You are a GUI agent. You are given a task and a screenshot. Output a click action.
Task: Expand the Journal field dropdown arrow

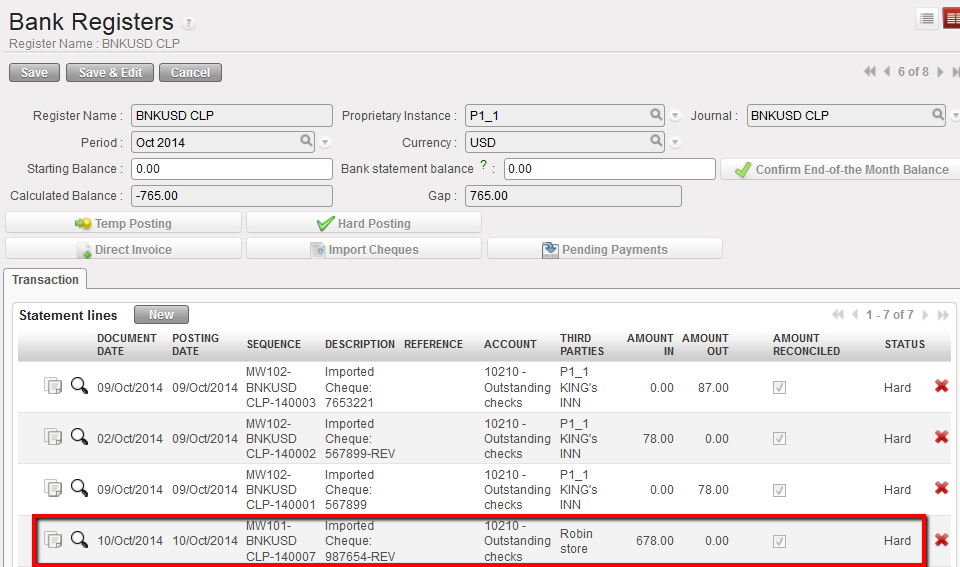955,116
